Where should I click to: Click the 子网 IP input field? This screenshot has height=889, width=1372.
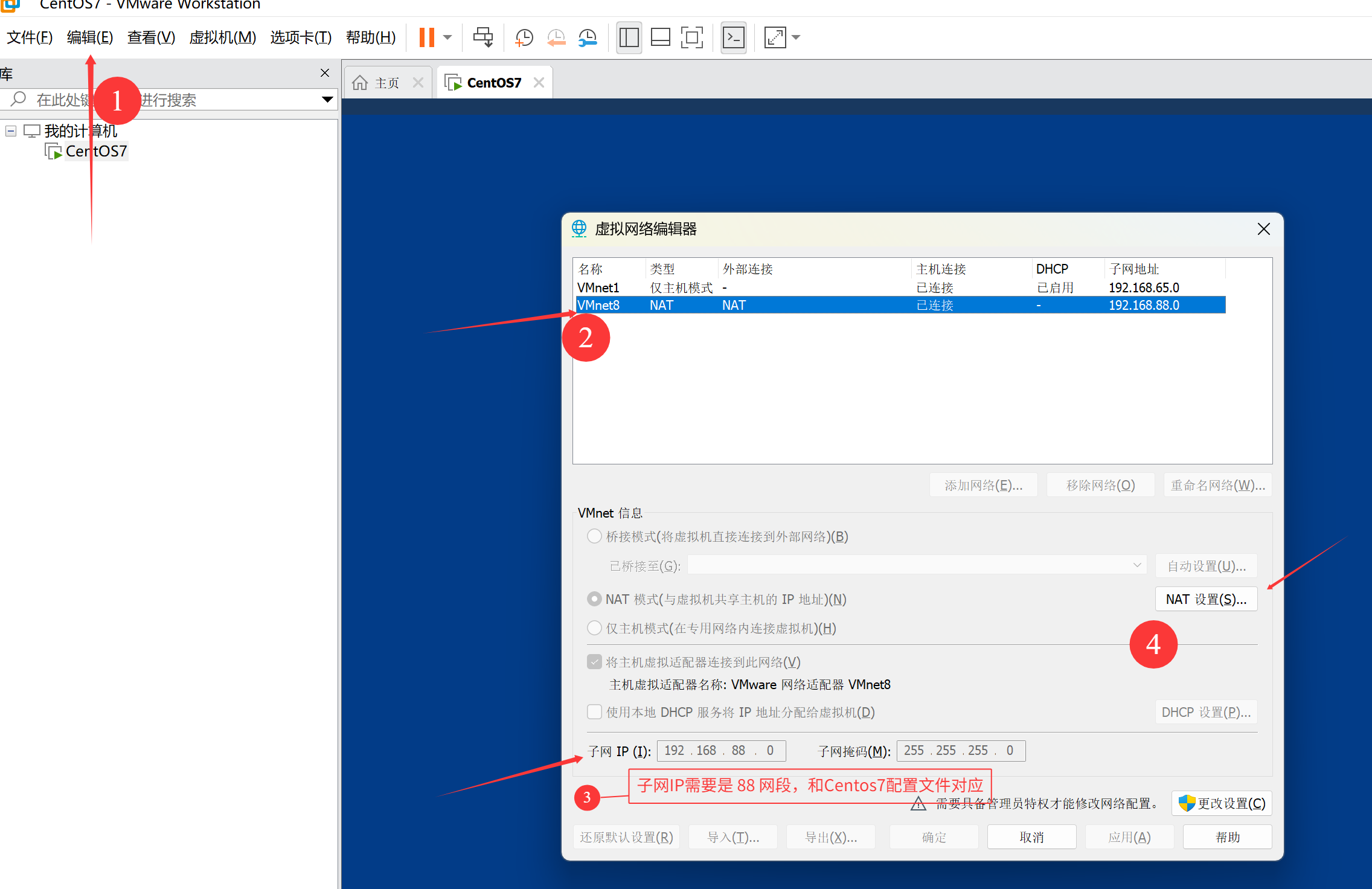pyautogui.click(x=721, y=751)
